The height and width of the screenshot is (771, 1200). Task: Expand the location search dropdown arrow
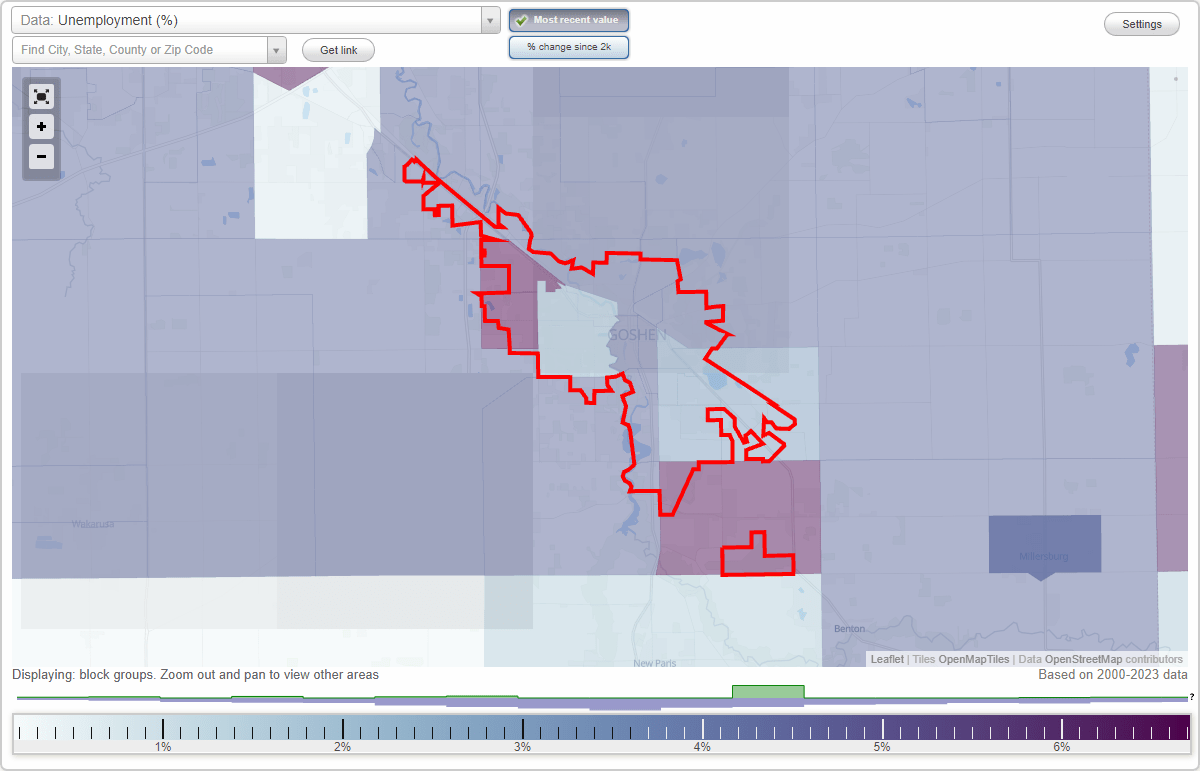click(x=277, y=50)
